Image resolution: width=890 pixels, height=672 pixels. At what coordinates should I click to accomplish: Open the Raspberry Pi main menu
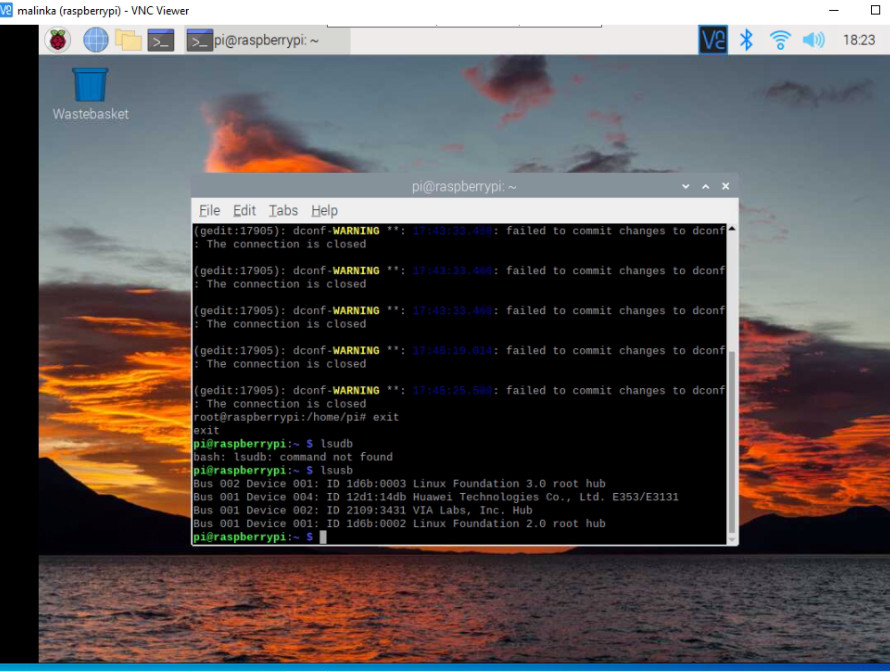tap(58, 40)
